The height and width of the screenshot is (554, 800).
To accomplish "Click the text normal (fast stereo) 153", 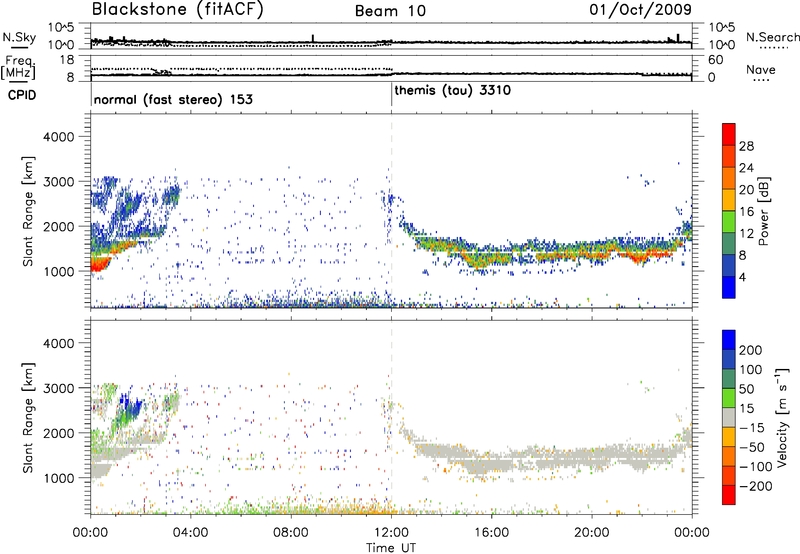I will click(x=173, y=99).
